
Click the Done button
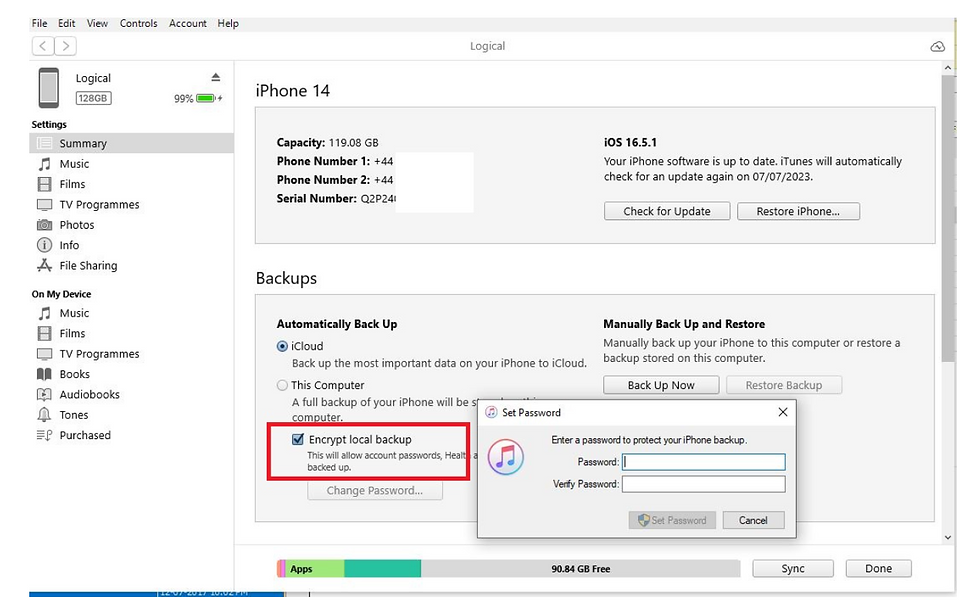[x=878, y=569]
